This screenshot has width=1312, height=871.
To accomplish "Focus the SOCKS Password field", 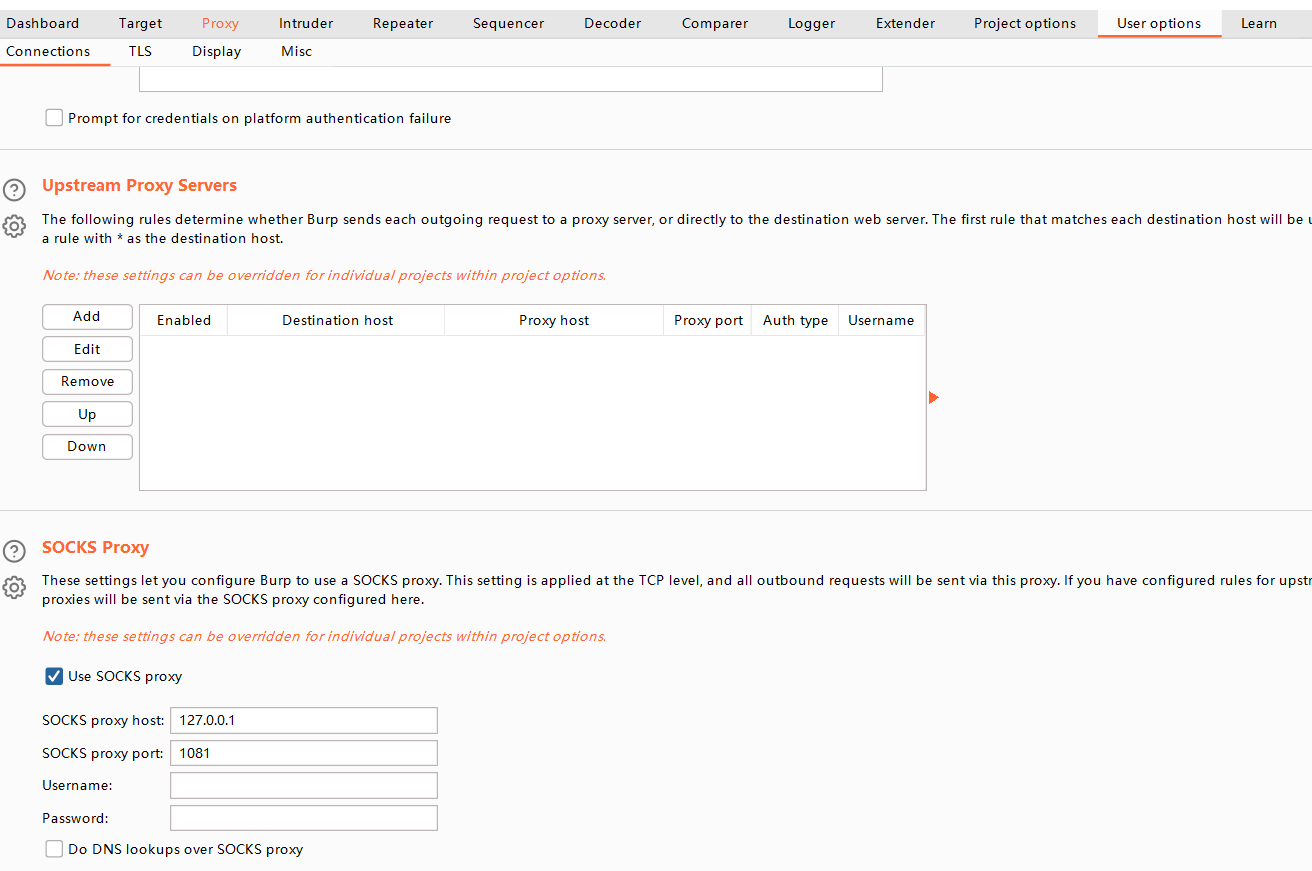I will [304, 818].
